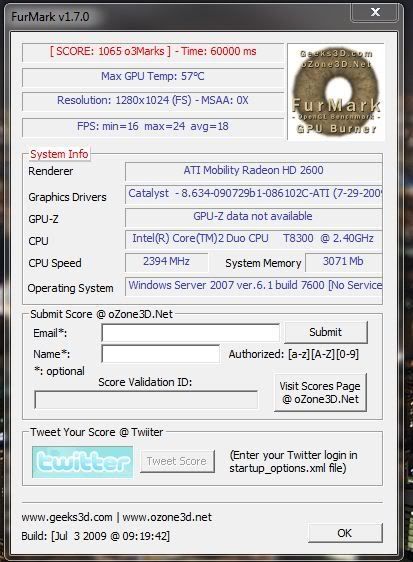Click the GPU-Z data not available text
413x562 pixels.
(x=253, y=216)
